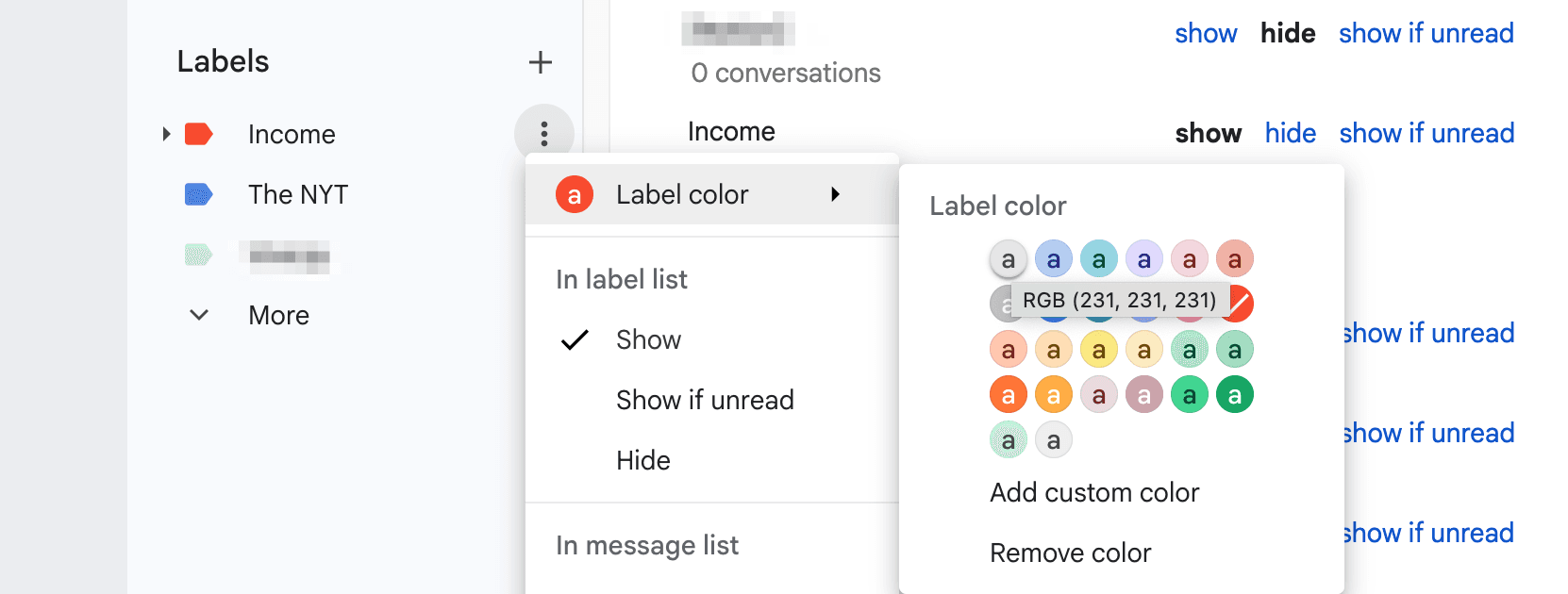1568x594 pixels.
Task: Open the Label color submenu arrow
Action: [x=836, y=194]
